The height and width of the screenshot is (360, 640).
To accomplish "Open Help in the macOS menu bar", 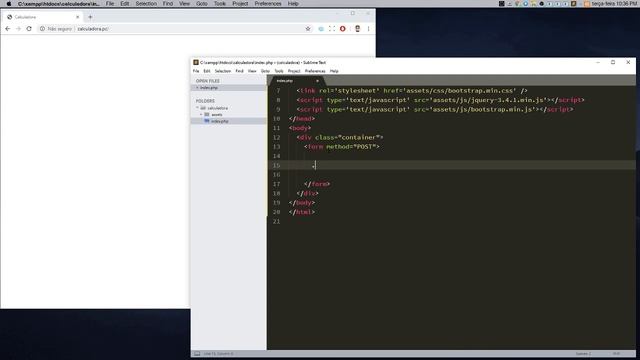I will pos(293,4).
